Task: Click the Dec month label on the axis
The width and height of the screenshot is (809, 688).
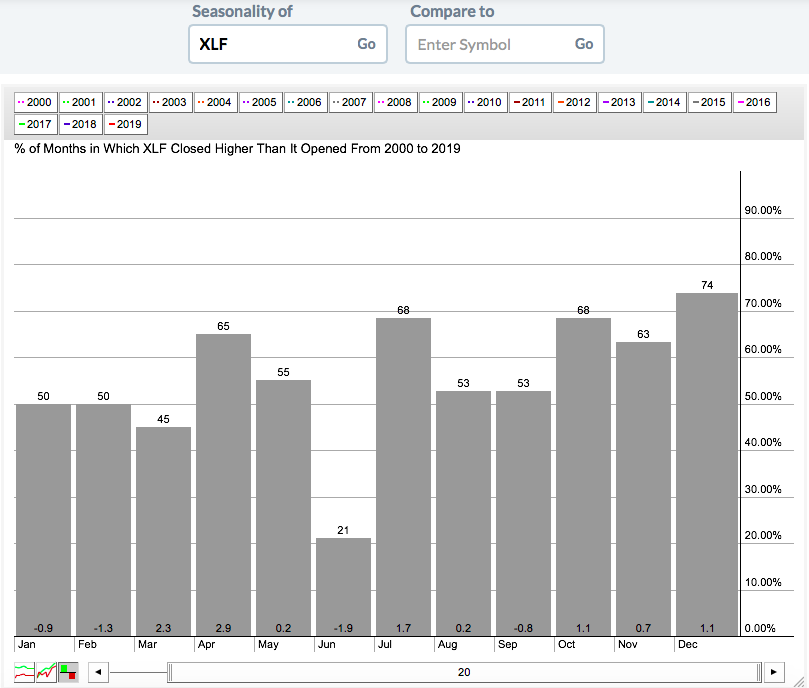Action: 688,644
